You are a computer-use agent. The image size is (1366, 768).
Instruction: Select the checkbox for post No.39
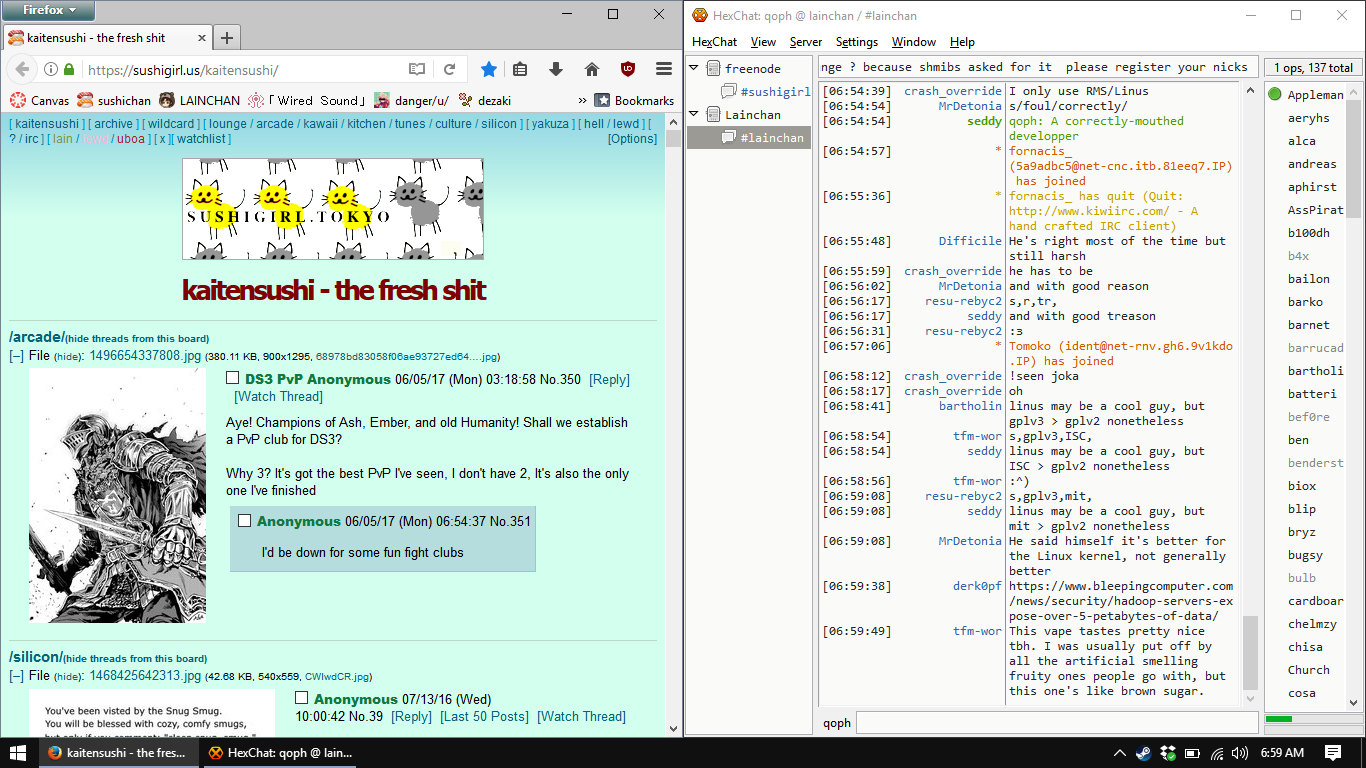[302, 698]
